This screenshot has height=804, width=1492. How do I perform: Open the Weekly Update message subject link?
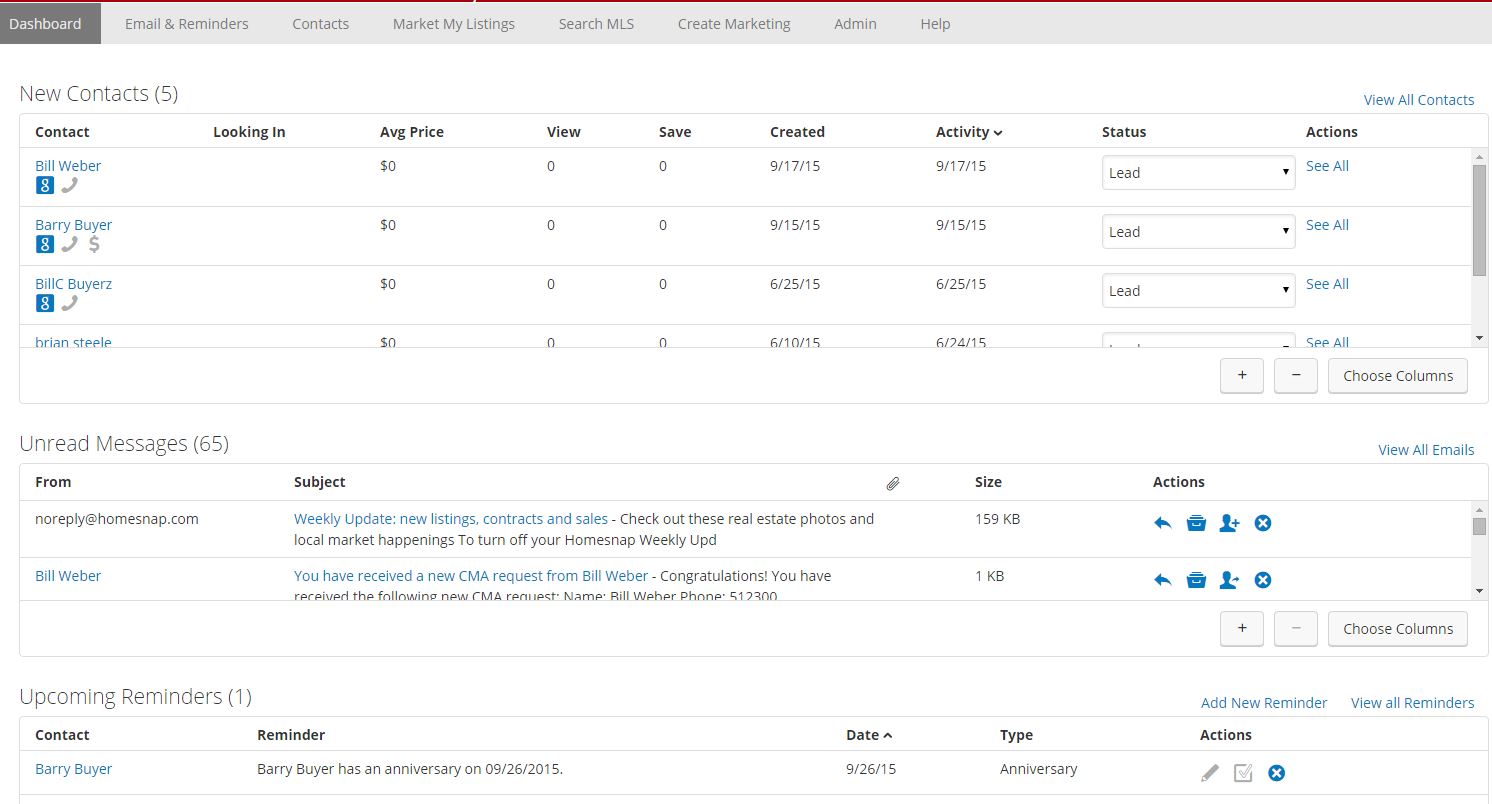point(451,519)
